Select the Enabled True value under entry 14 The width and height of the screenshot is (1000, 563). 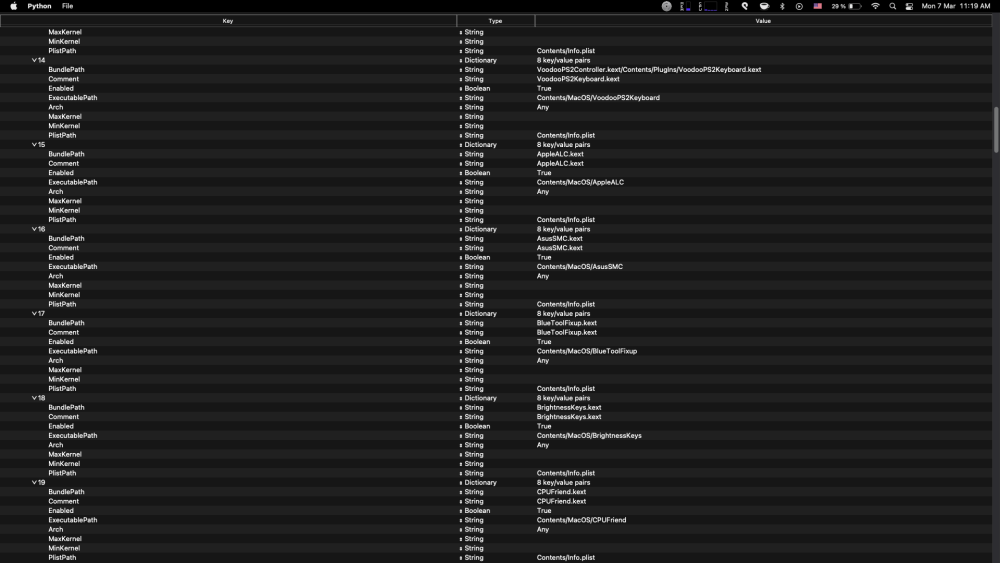[544, 89]
